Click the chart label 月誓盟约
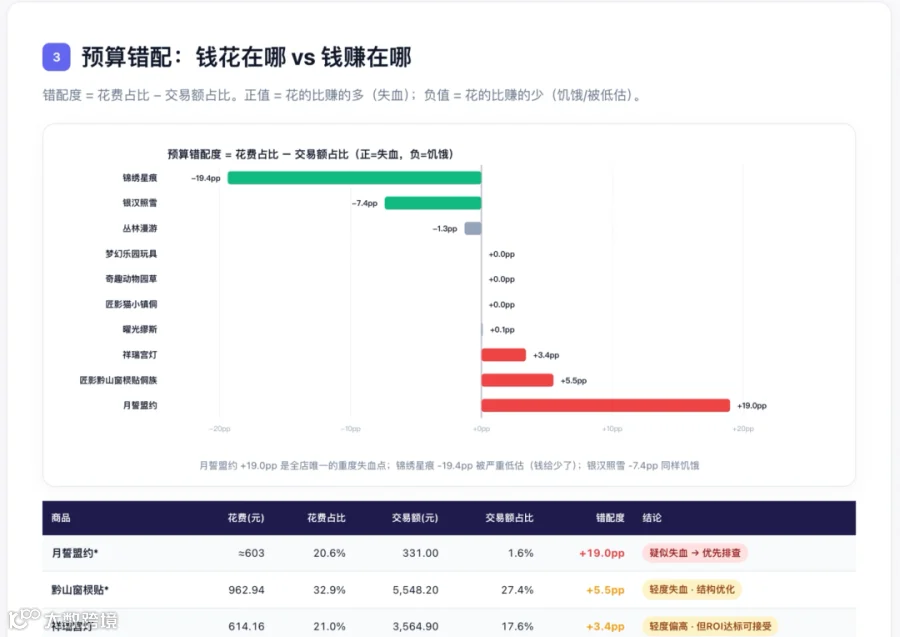This screenshot has height=637, width=900. [x=139, y=405]
